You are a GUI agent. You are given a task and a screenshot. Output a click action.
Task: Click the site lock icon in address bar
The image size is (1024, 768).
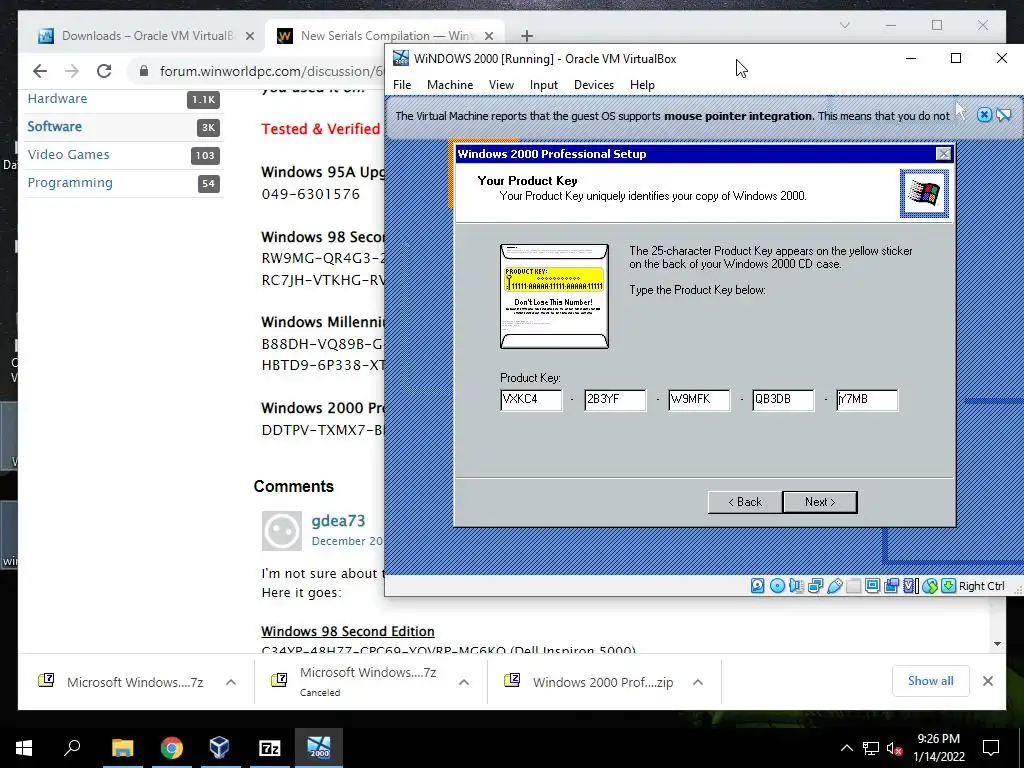pos(144,71)
